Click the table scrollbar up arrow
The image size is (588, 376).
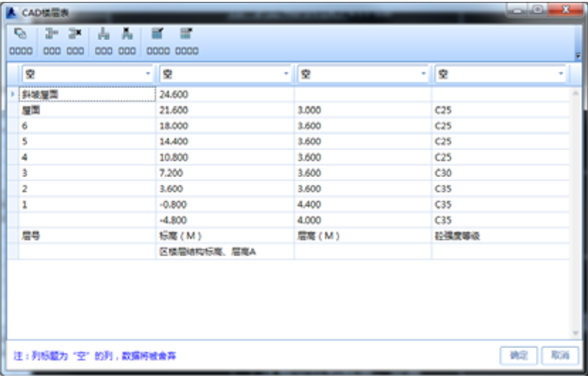click(x=575, y=93)
